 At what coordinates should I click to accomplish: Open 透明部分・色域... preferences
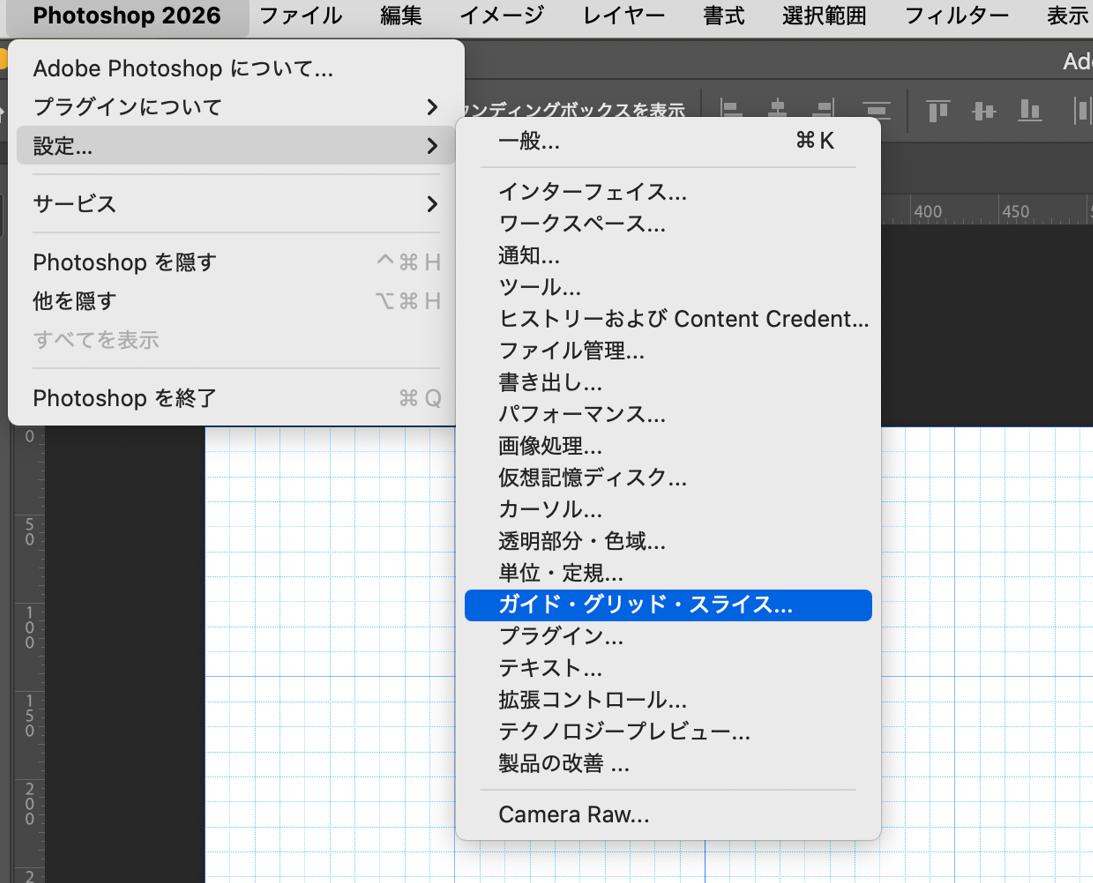pos(668,541)
